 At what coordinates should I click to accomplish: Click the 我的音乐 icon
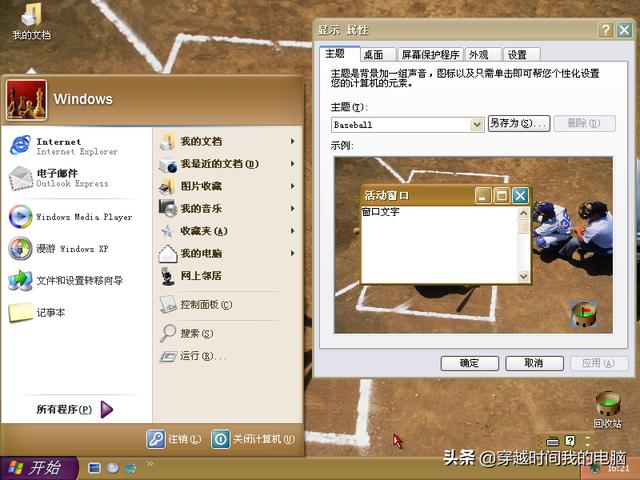click(x=167, y=209)
